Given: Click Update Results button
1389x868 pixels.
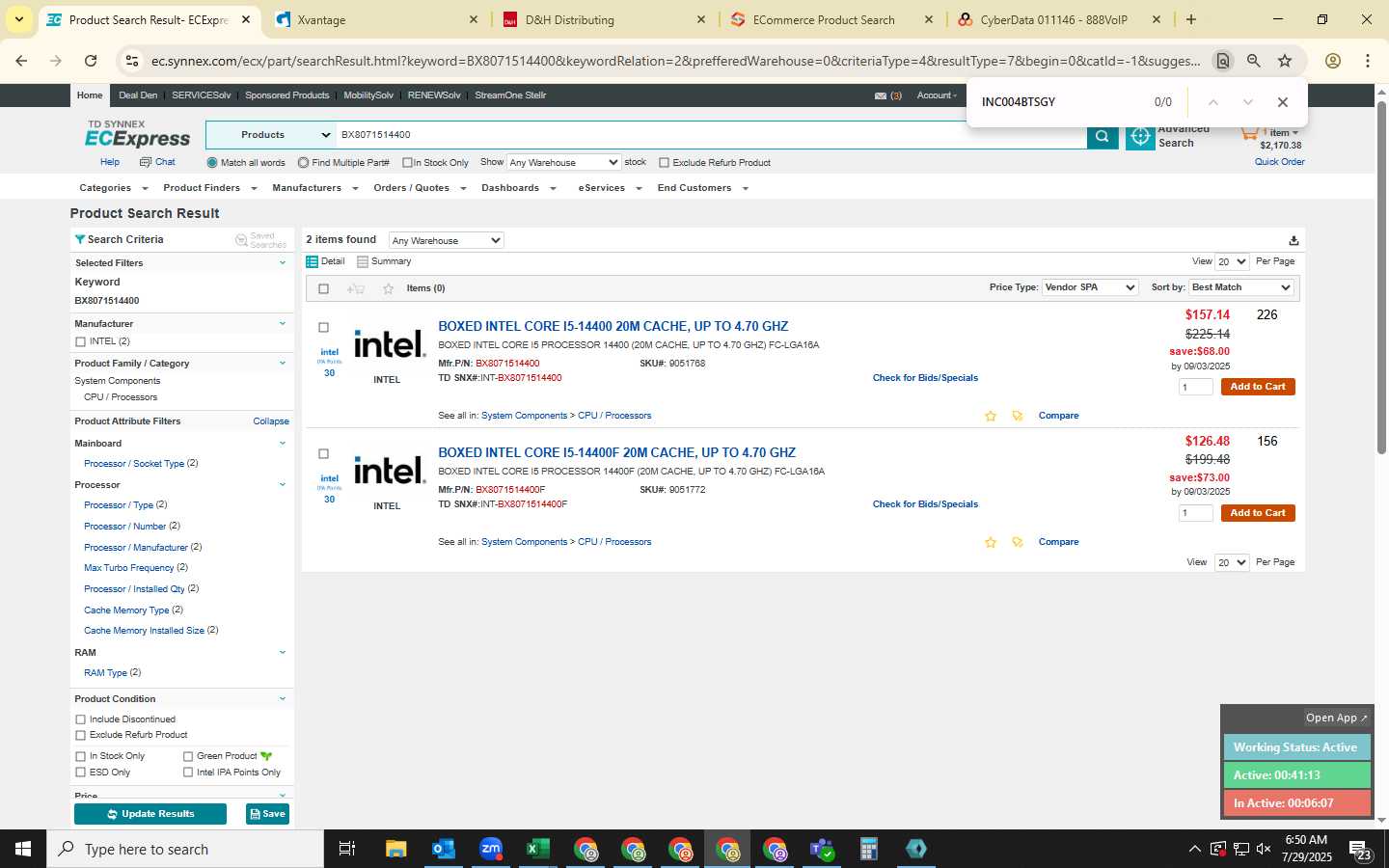Looking at the screenshot, I should pyautogui.click(x=150, y=814).
